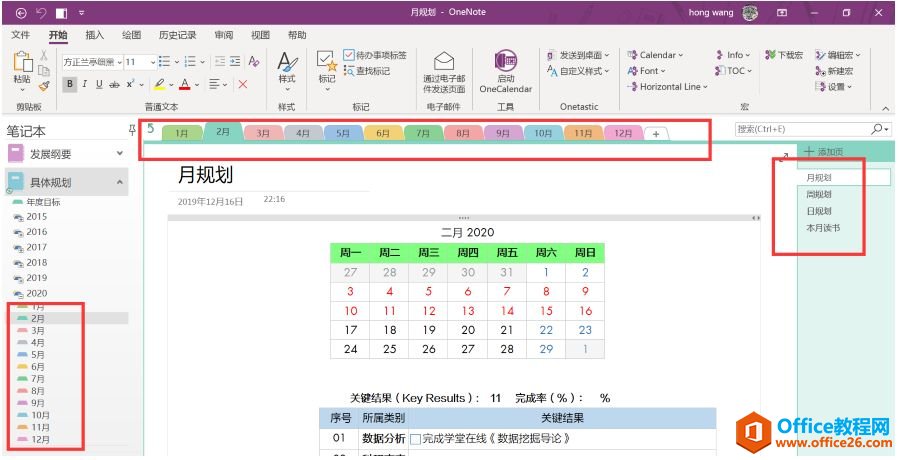Image resolution: width=899 pixels, height=460 pixels.
Task: Expand the page to full view arrow
Action: click(x=784, y=156)
